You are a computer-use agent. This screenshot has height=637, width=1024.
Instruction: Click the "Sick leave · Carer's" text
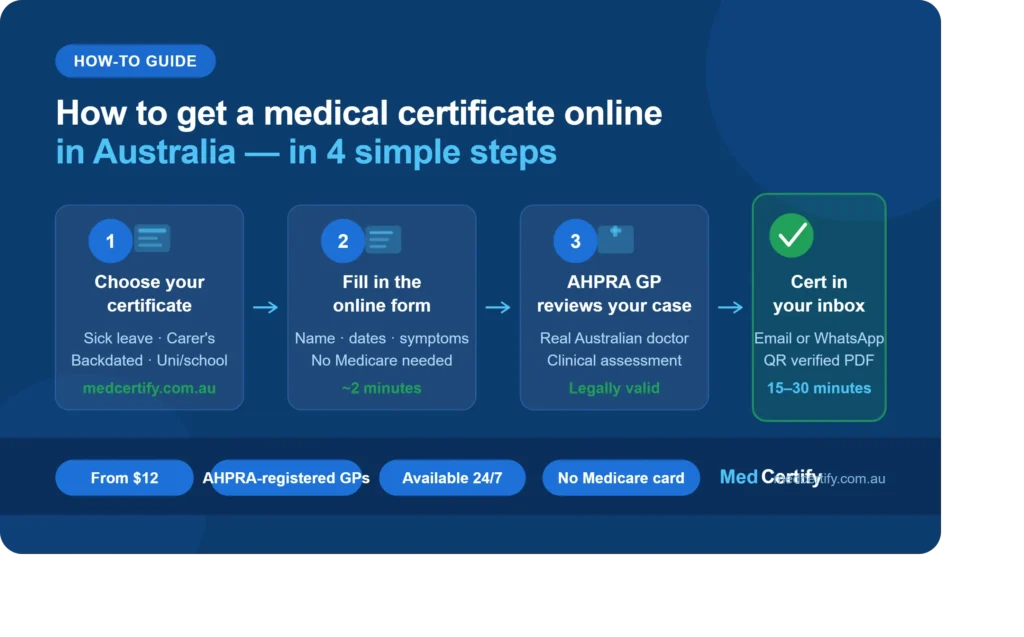[149, 338]
